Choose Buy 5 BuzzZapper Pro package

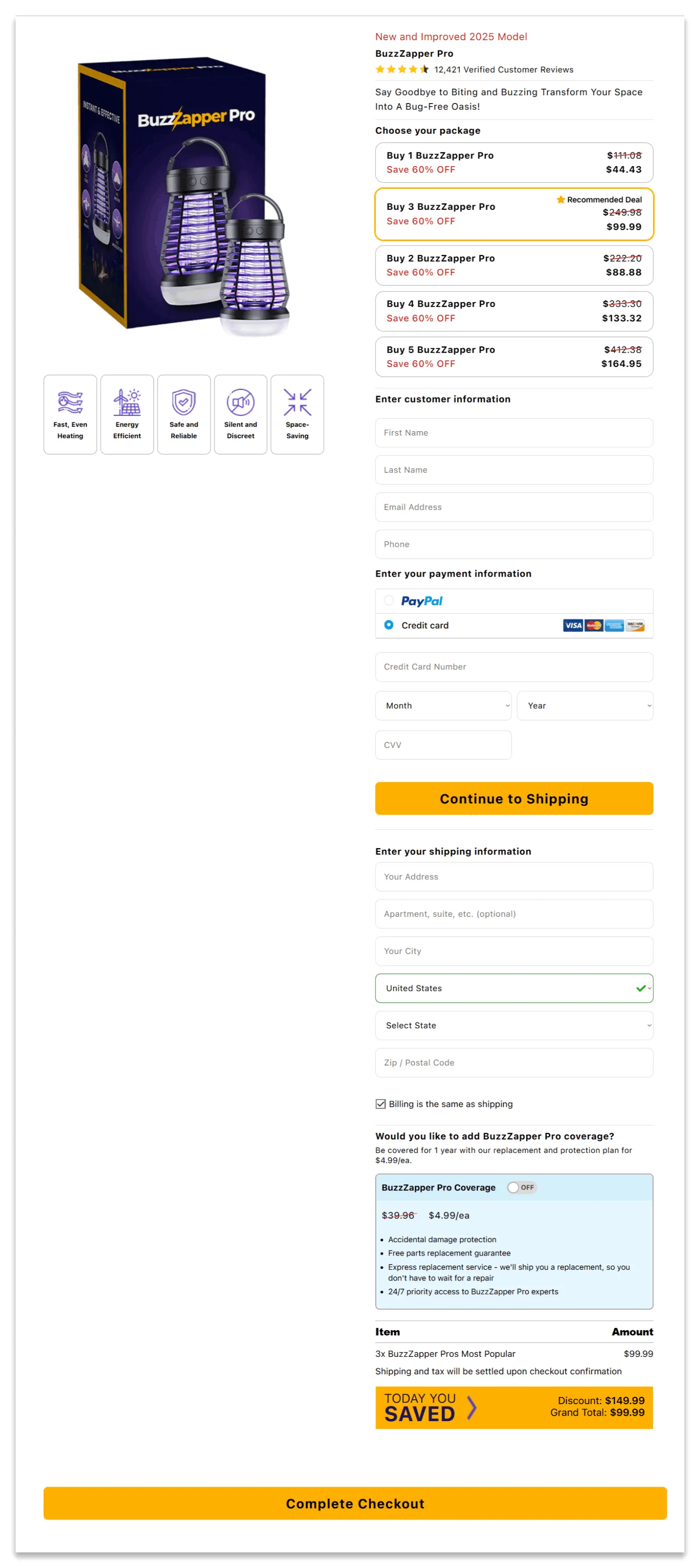pos(514,357)
